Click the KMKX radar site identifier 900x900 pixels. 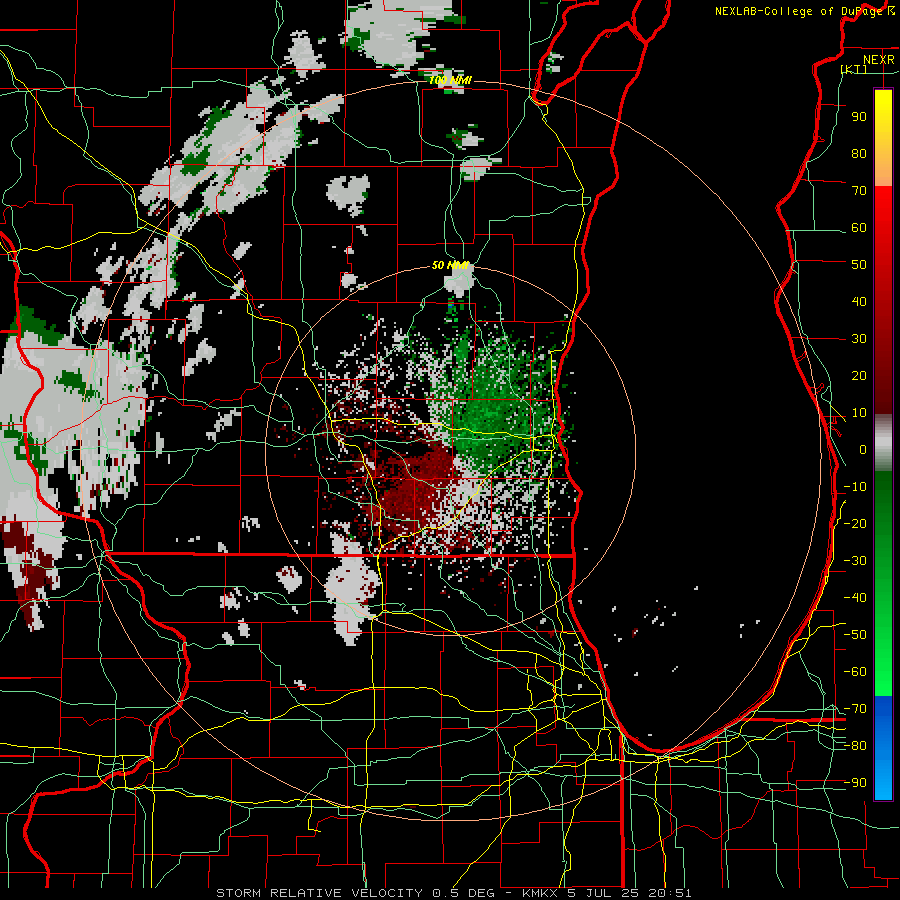click(540, 893)
